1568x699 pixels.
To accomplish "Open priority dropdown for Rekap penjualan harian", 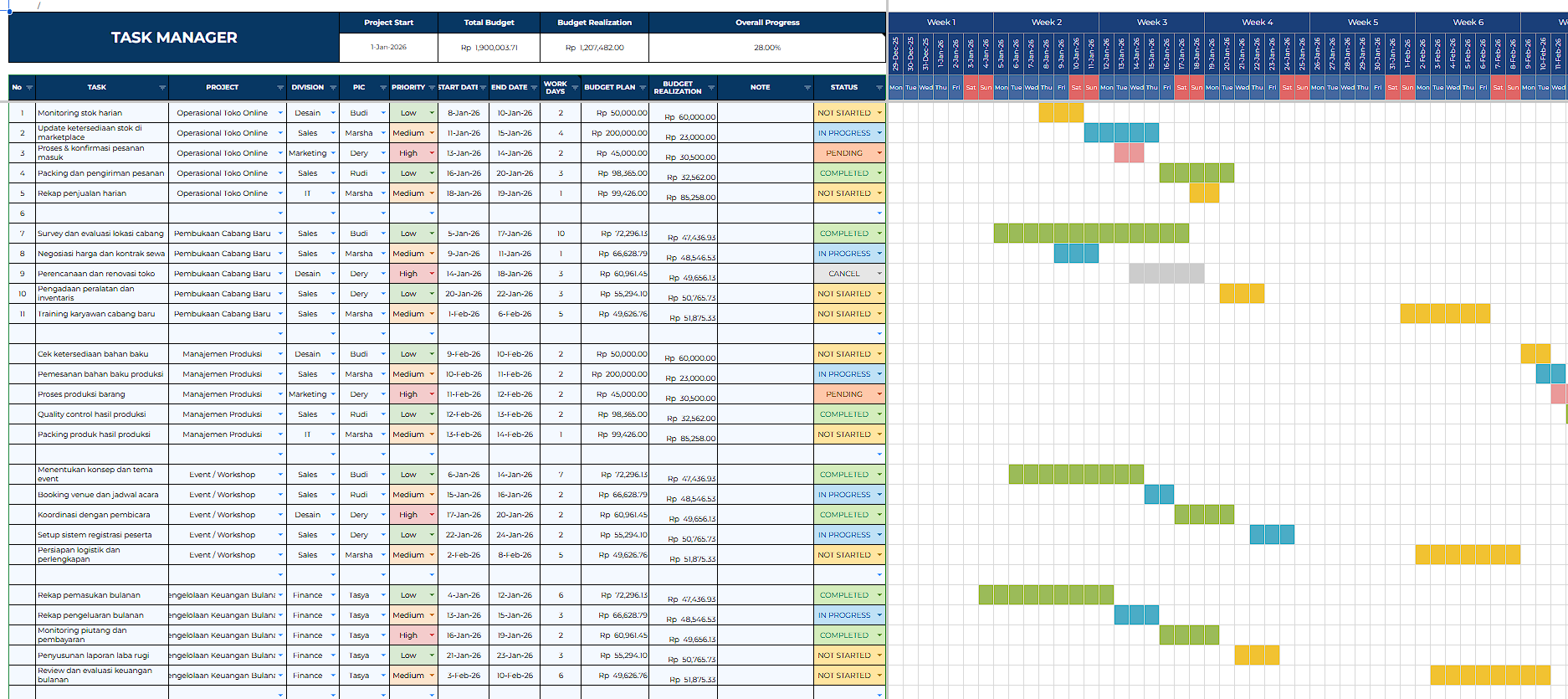I will 432,193.
